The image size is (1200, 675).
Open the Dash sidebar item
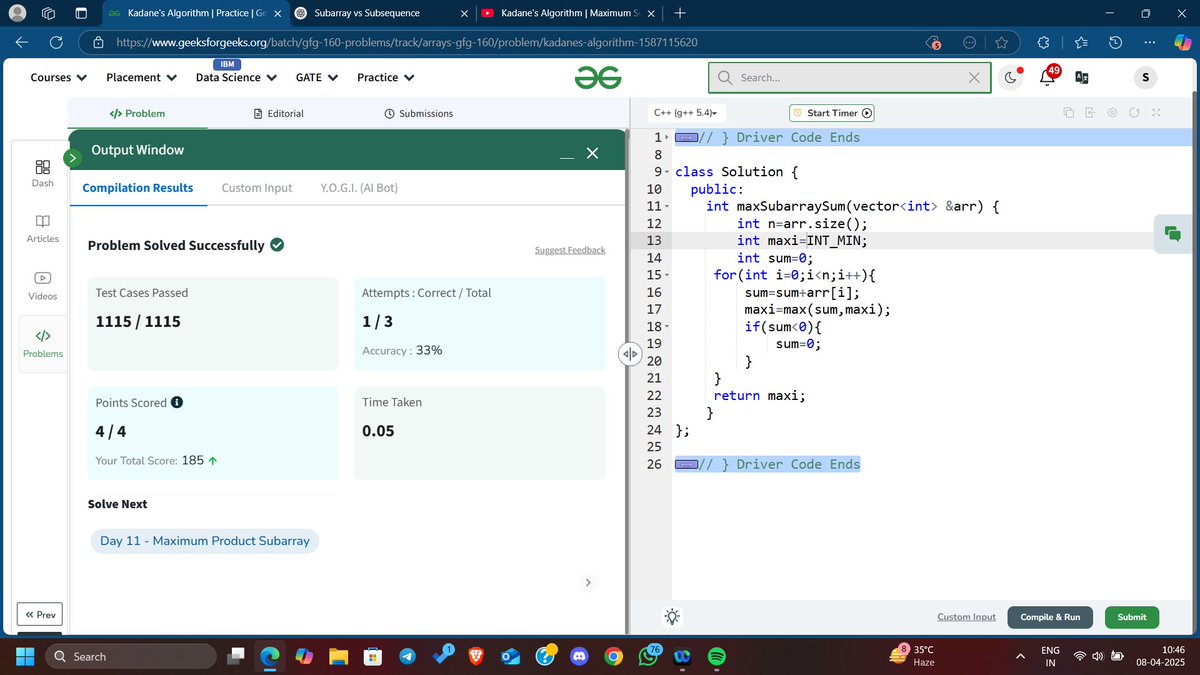(42, 172)
